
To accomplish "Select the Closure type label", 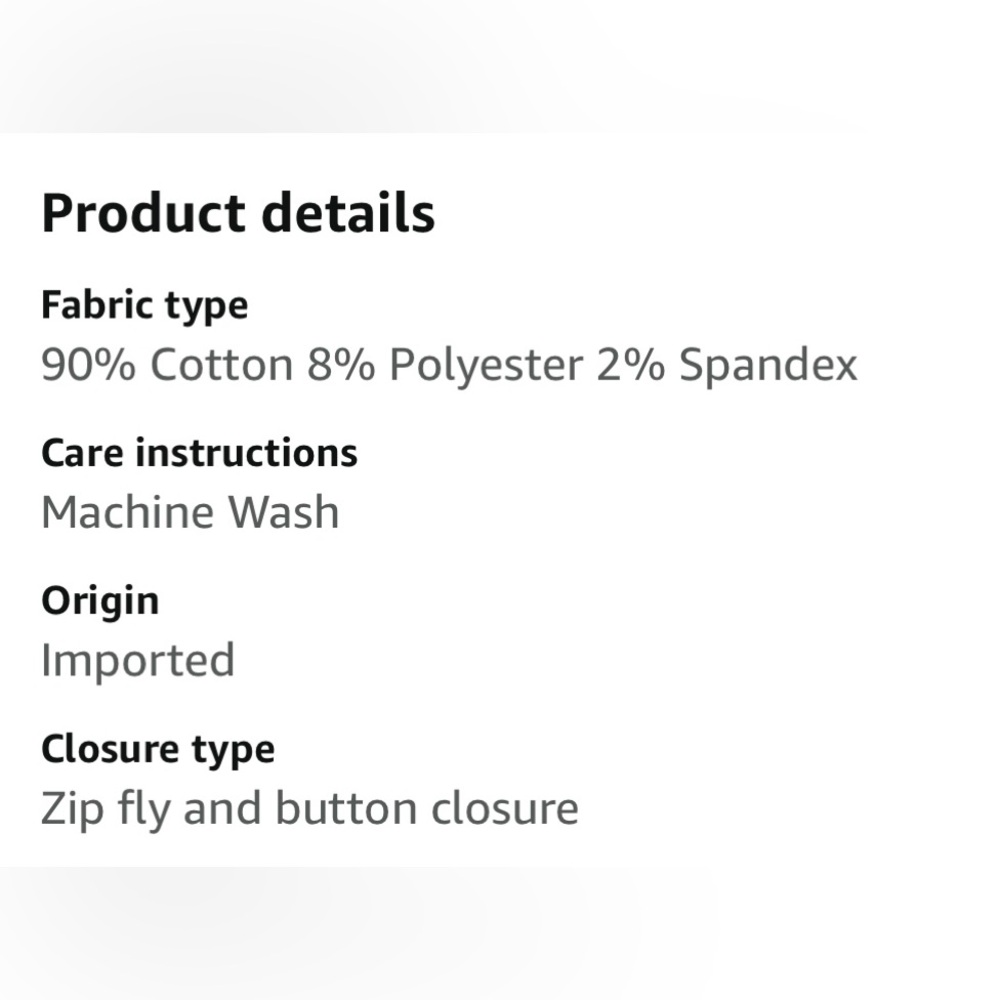I will (x=157, y=749).
